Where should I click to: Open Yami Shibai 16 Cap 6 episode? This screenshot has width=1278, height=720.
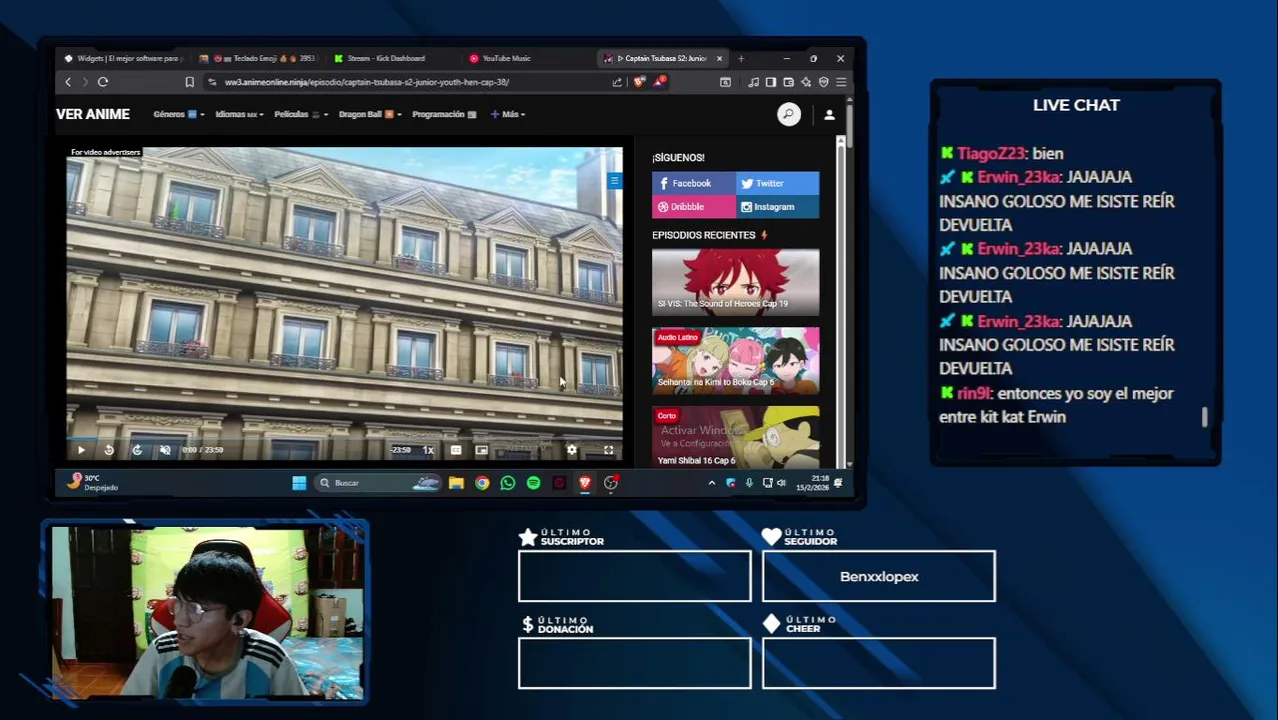(x=735, y=437)
